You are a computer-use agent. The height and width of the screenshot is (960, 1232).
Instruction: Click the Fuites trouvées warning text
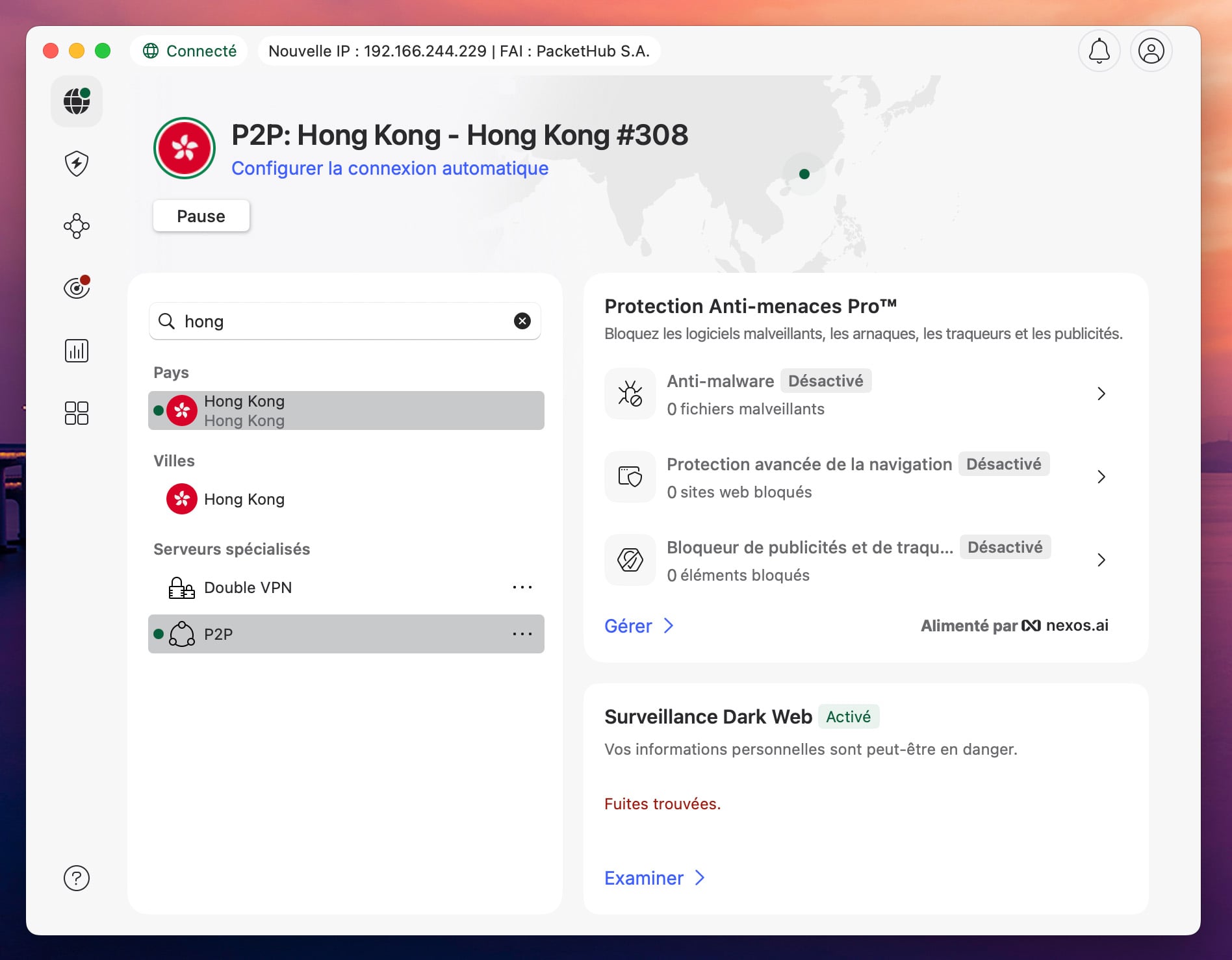click(663, 804)
